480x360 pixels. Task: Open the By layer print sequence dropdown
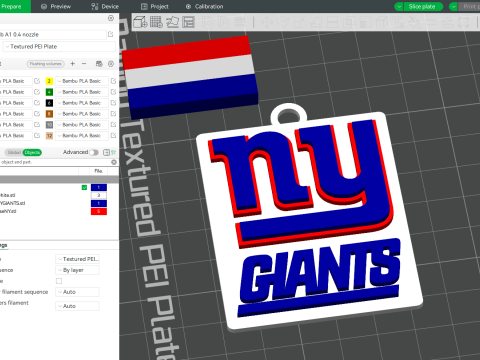[77, 270]
